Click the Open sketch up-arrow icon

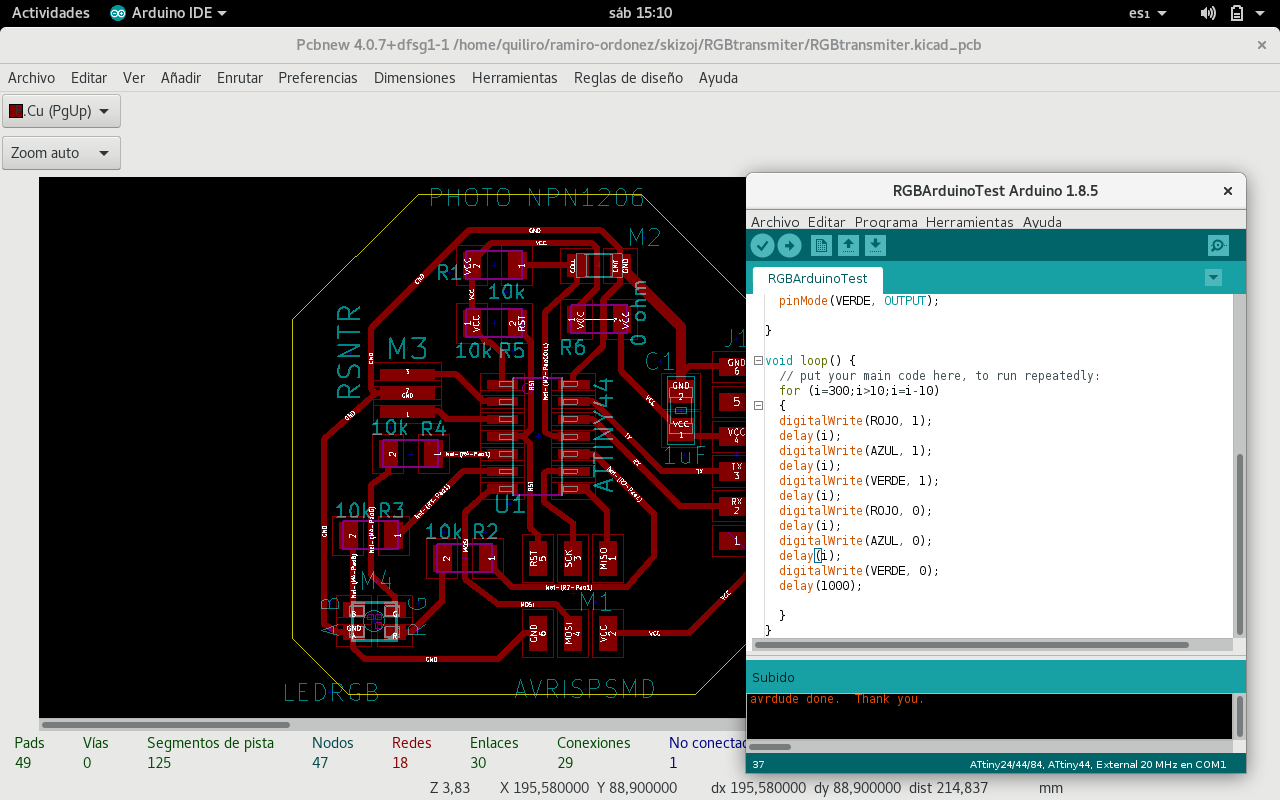point(848,246)
